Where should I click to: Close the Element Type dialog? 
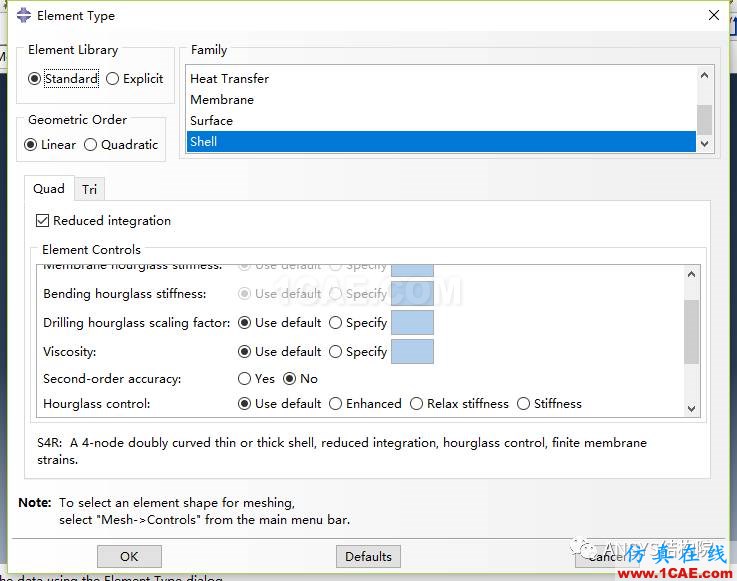click(x=713, y=16)
